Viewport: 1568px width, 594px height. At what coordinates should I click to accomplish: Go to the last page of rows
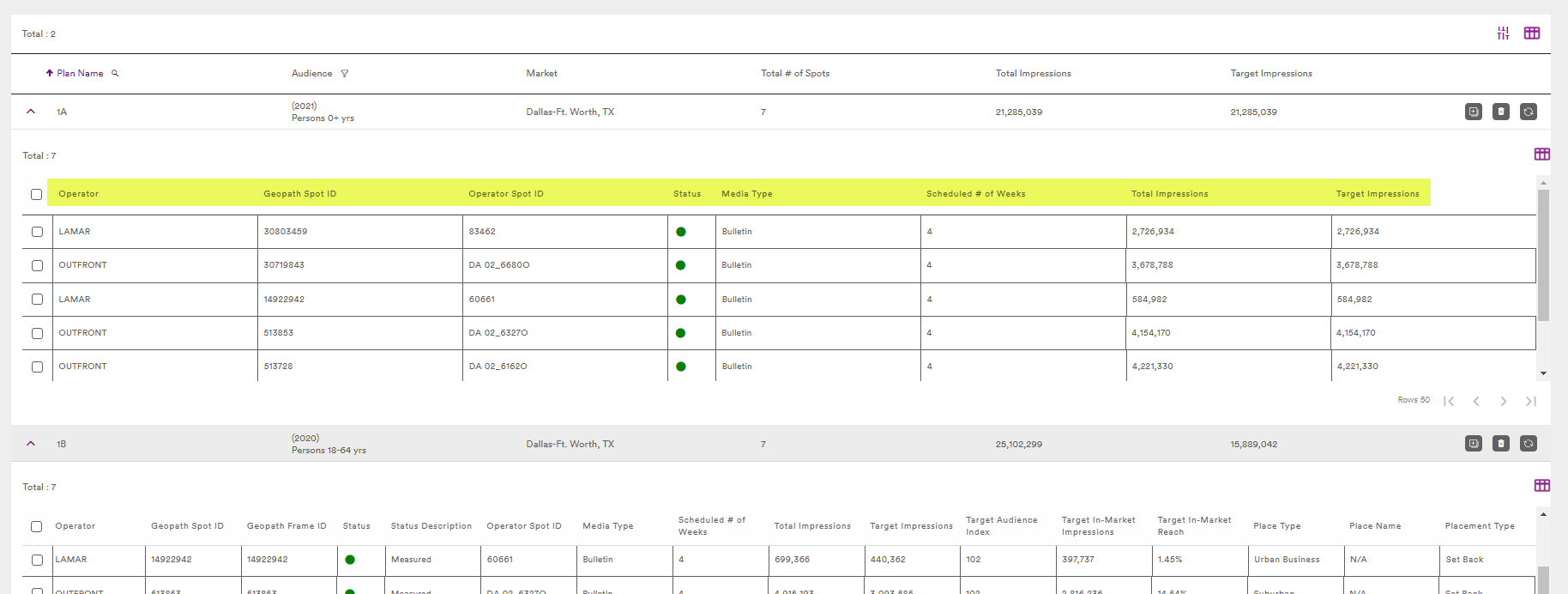(1530, 401)
